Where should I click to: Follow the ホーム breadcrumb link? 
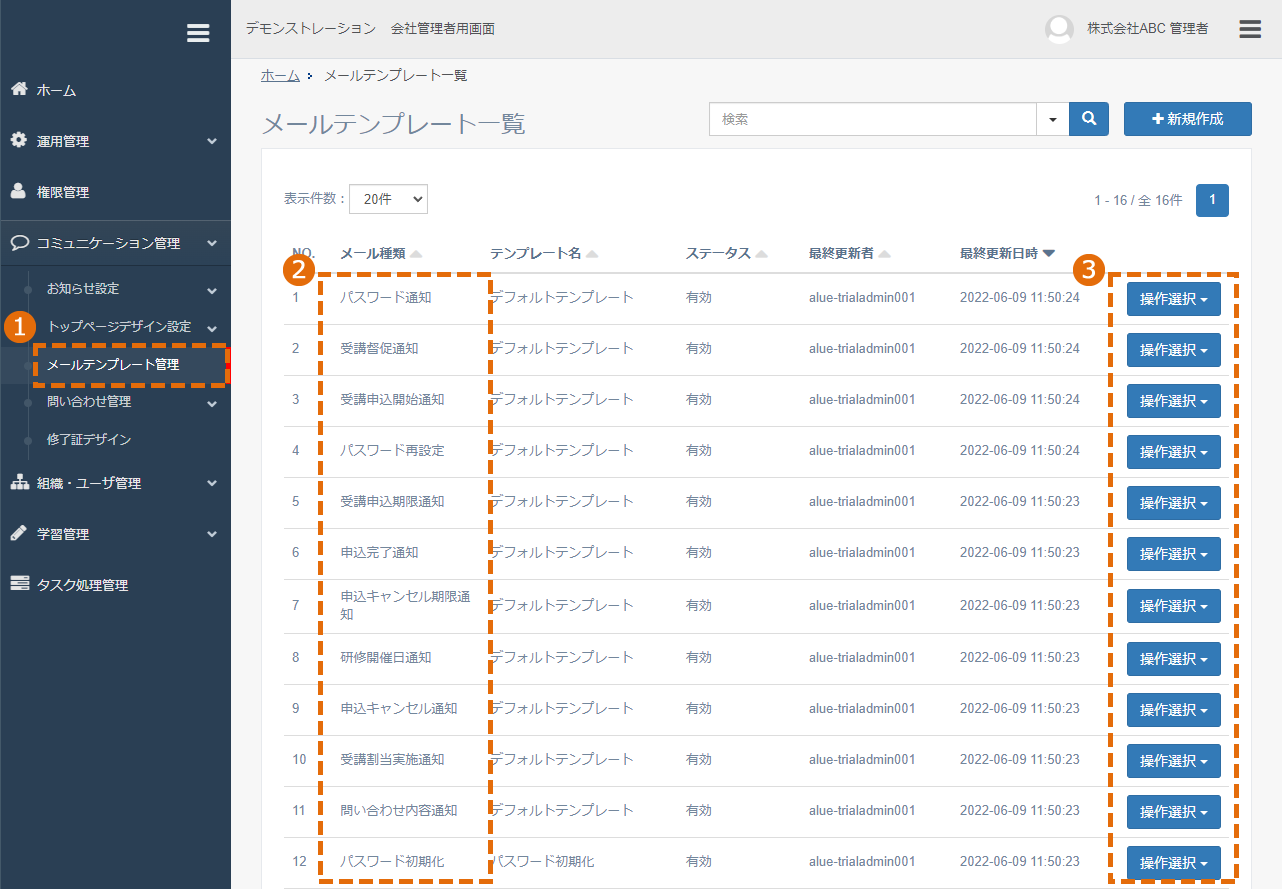tap(280, 75)
